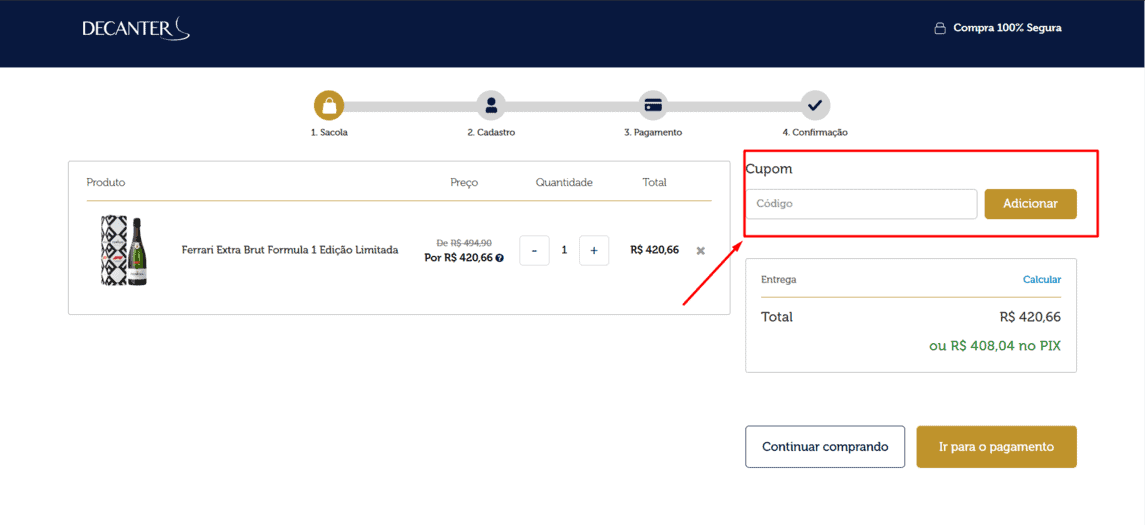This screenshot has height=525, width=1145.
Task: Click the 'Cupom' heading
Action: coord(769,169)
